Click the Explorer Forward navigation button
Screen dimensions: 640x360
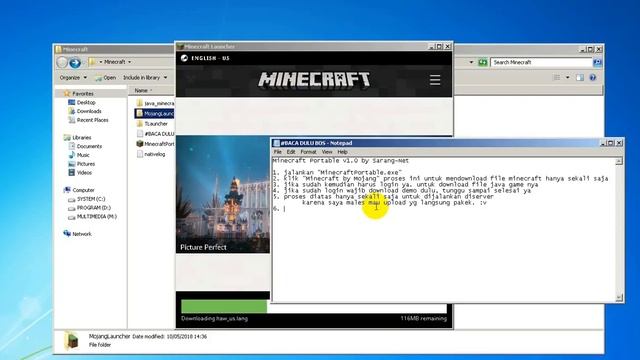click(75, 62)
